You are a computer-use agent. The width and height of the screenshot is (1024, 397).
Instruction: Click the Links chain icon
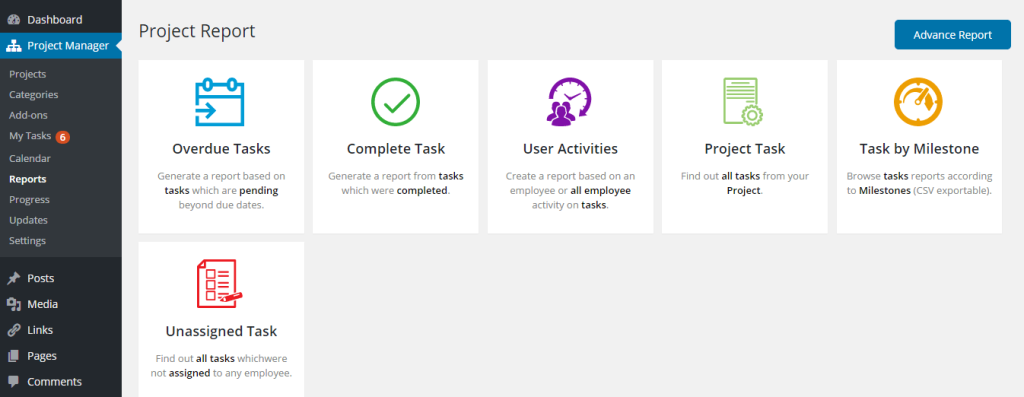coord(14,330)
